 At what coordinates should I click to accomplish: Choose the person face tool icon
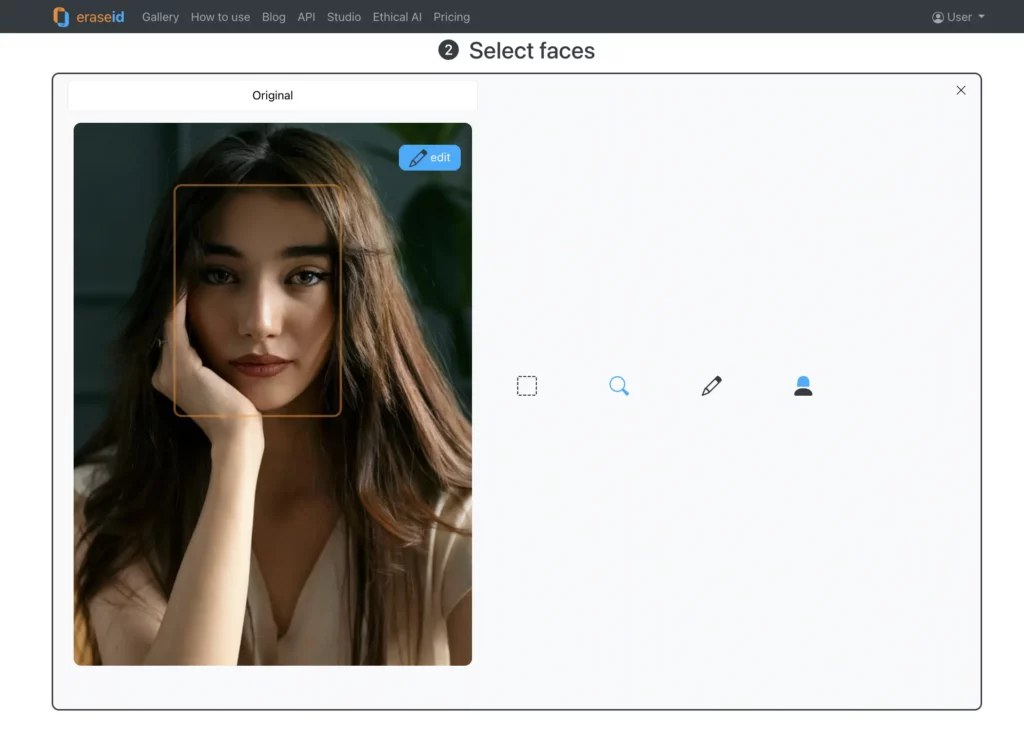pos(803,385)
